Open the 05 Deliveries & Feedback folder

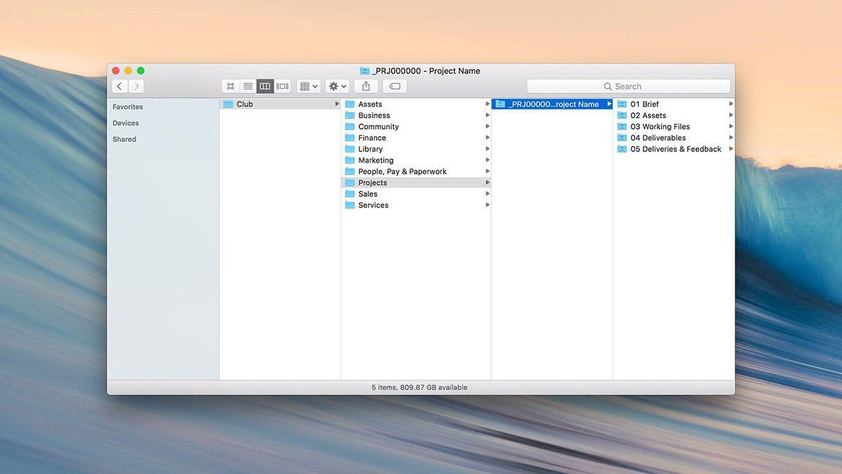click(674, 149)
